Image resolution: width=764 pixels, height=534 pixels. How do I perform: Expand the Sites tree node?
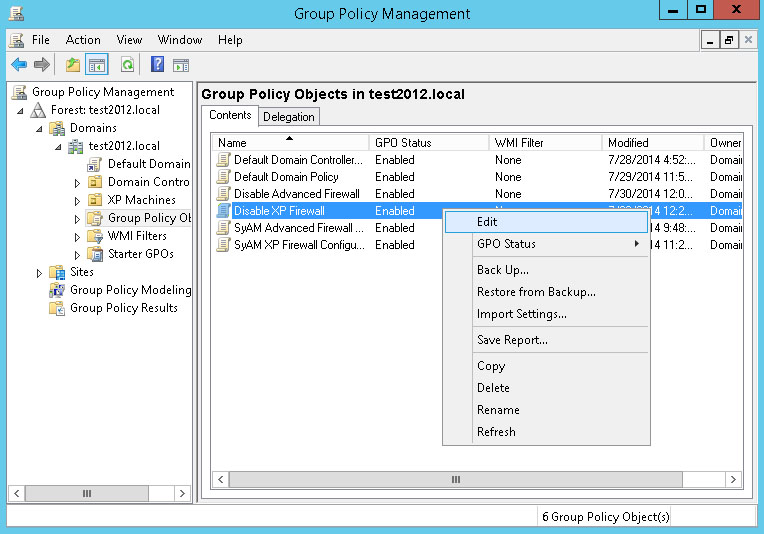(40, 273)
